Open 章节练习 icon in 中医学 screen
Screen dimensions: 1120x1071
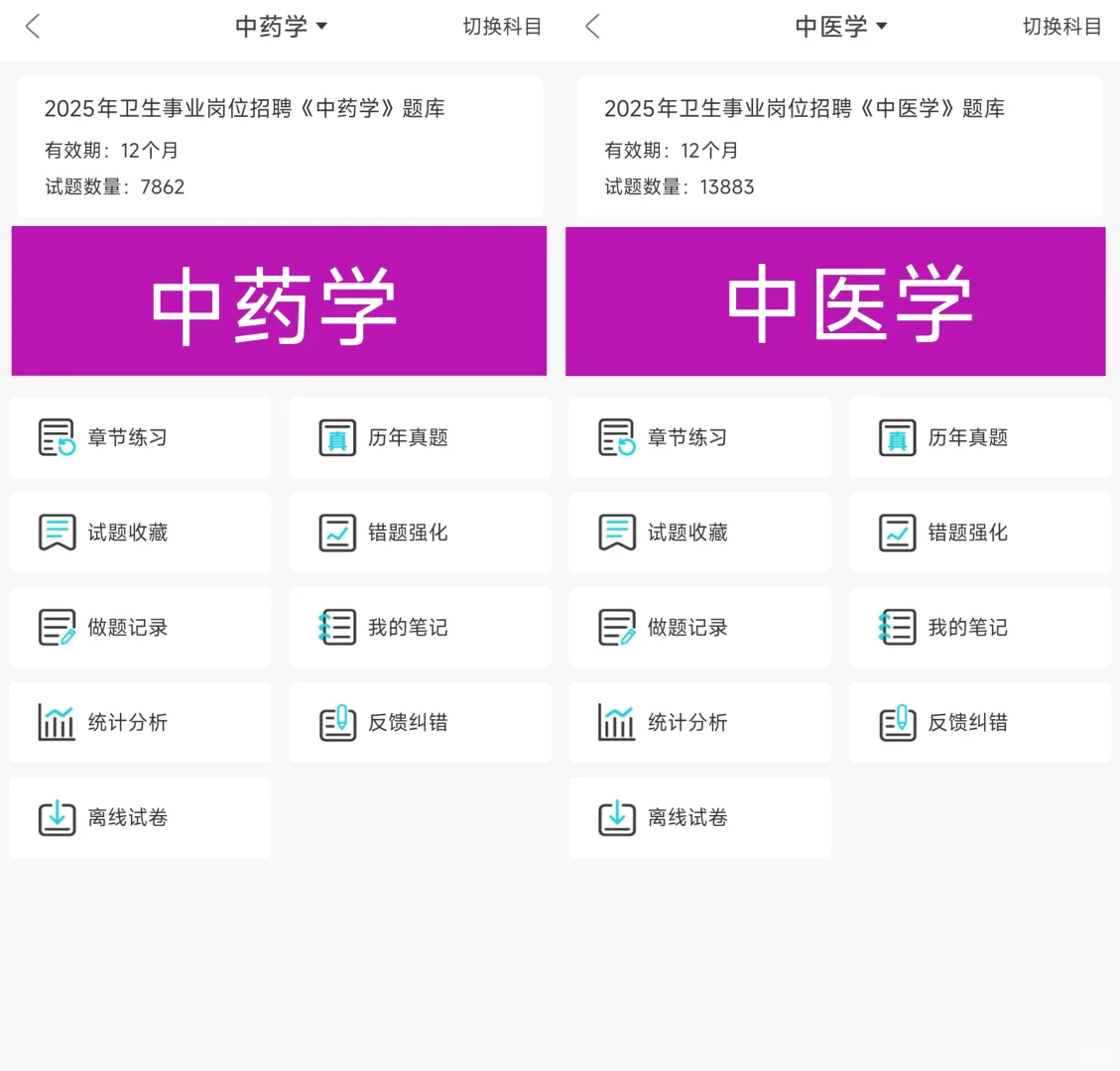pyautogui.click(x=617, y=437)
